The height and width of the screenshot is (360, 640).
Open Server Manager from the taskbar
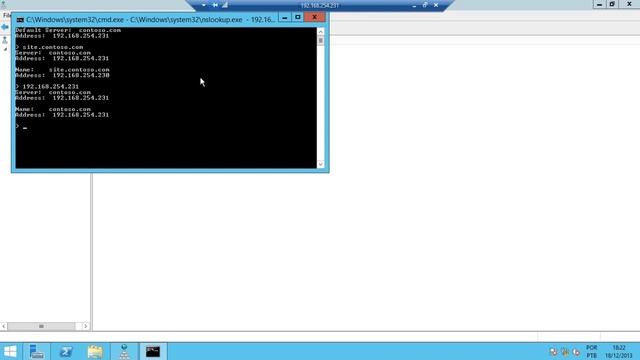[36, 351]
